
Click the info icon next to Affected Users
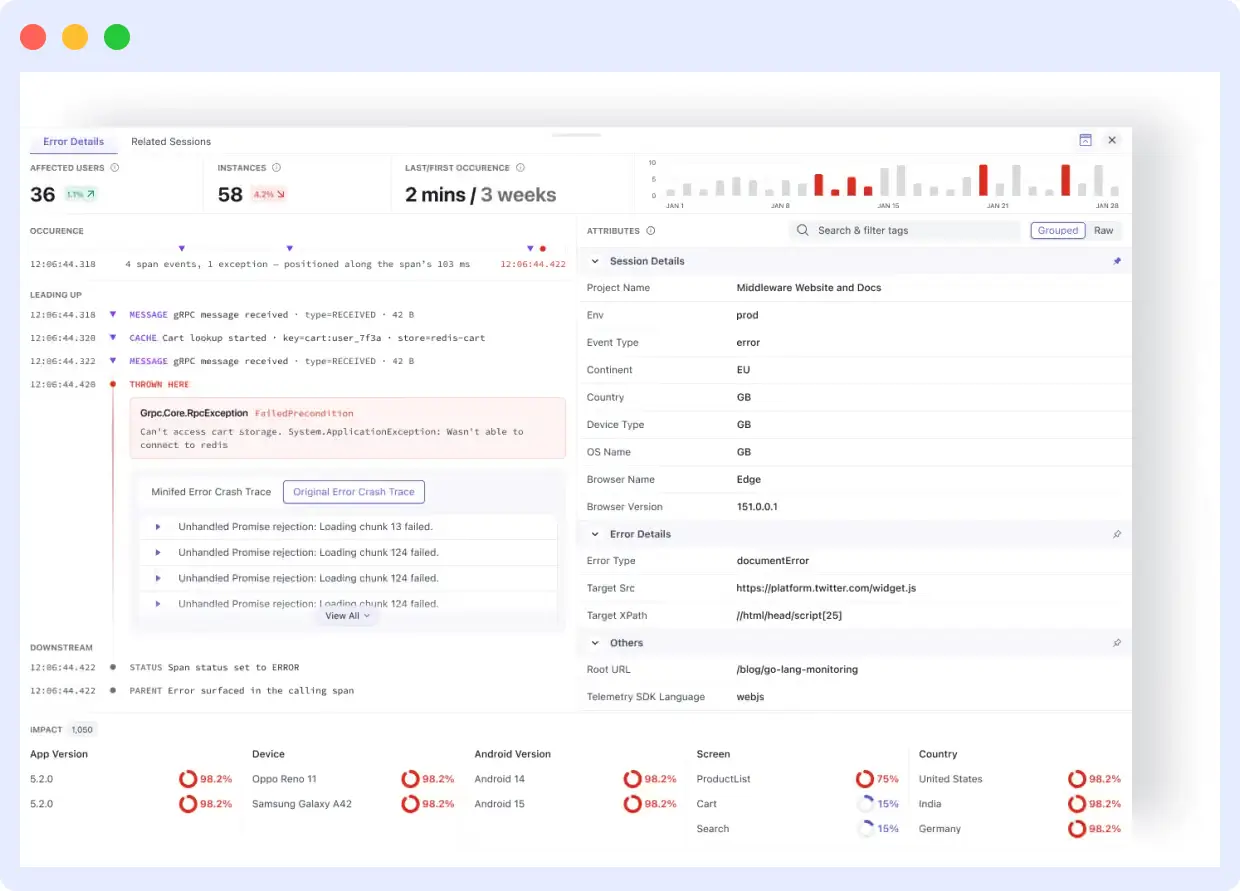pos(115,168)
